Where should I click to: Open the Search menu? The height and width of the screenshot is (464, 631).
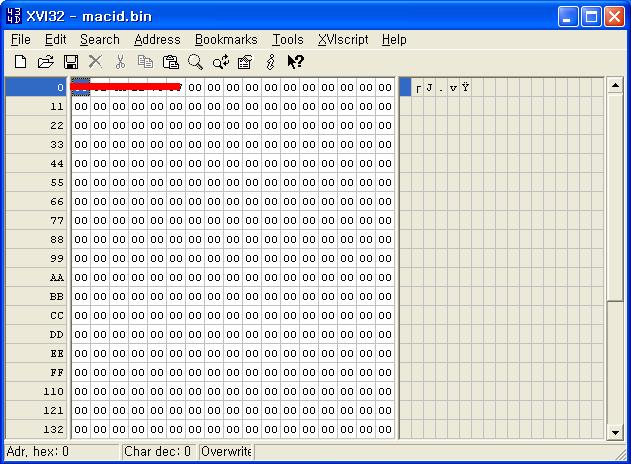click(100, 39)
